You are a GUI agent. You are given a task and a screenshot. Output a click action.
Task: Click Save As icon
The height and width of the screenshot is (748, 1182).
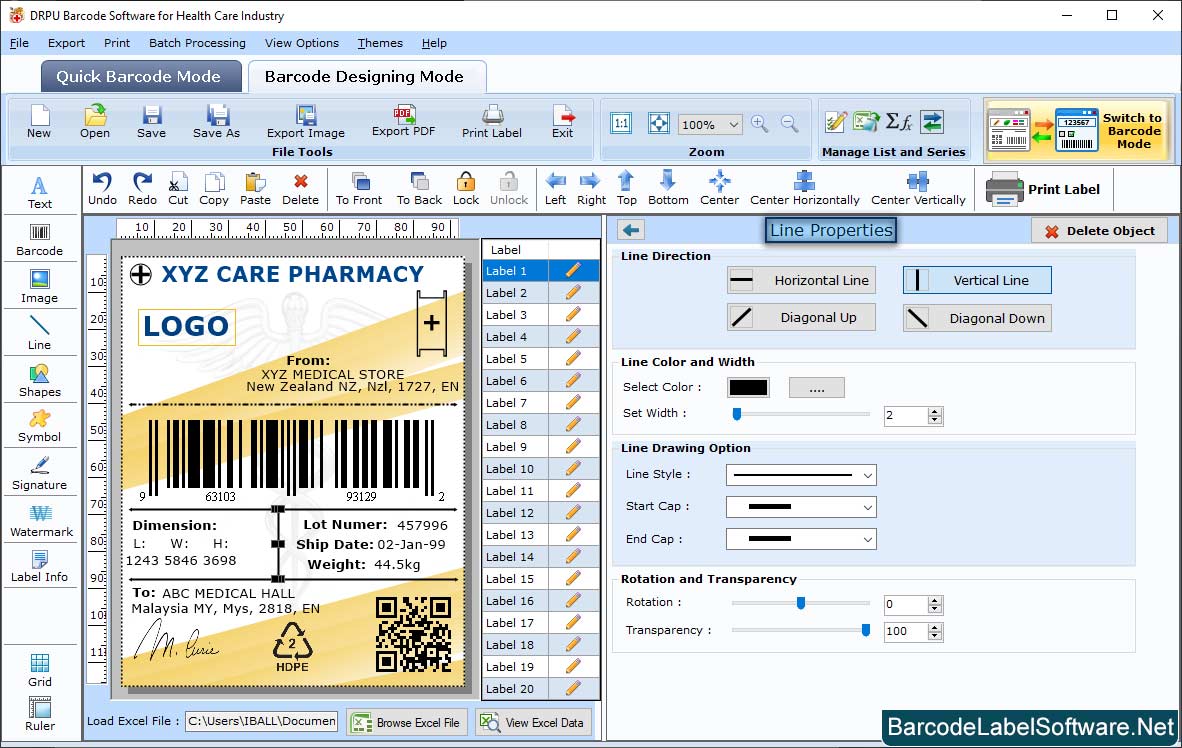pos(216,122)
